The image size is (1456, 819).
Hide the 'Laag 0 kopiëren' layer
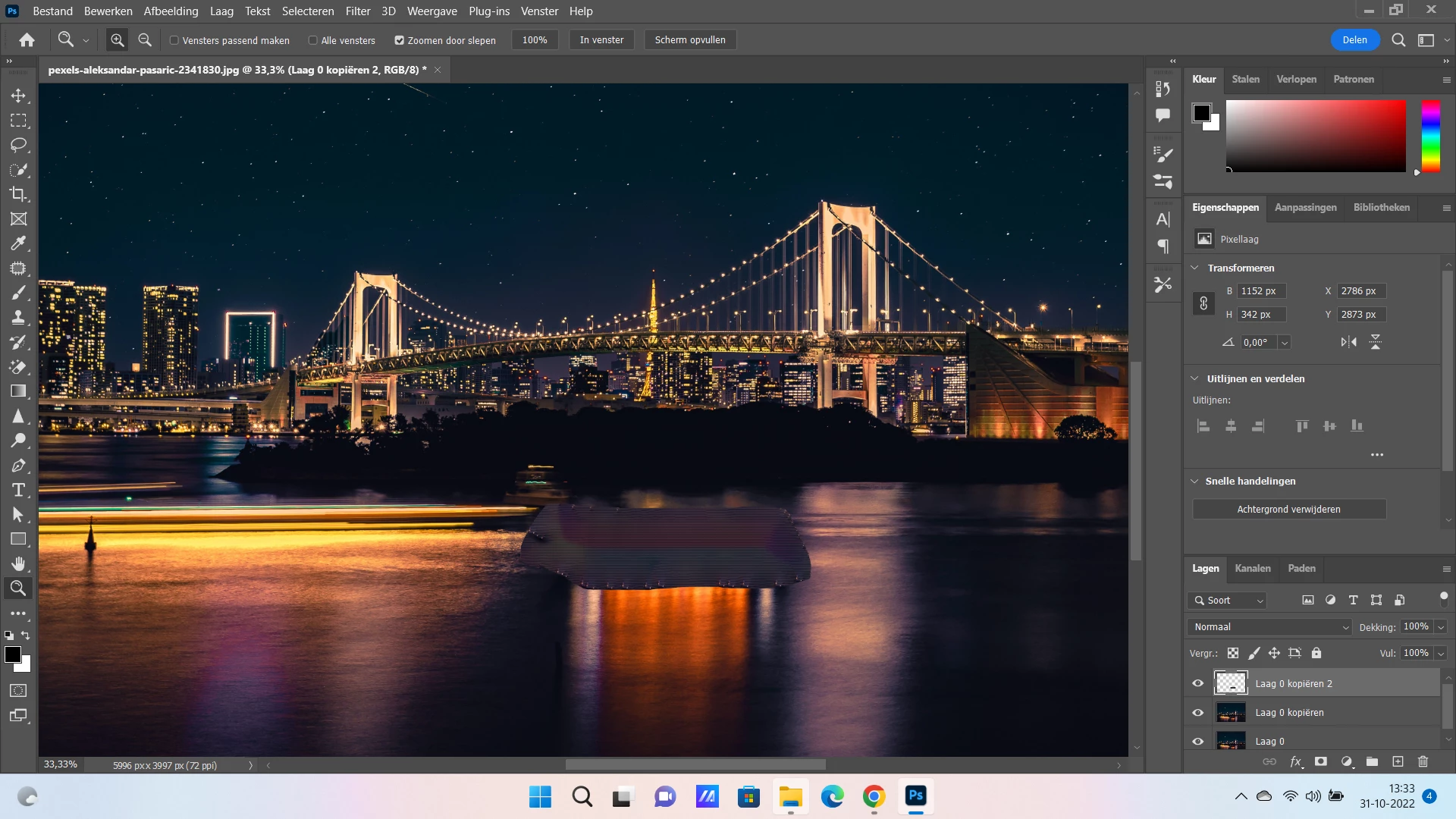(1198, 712)
